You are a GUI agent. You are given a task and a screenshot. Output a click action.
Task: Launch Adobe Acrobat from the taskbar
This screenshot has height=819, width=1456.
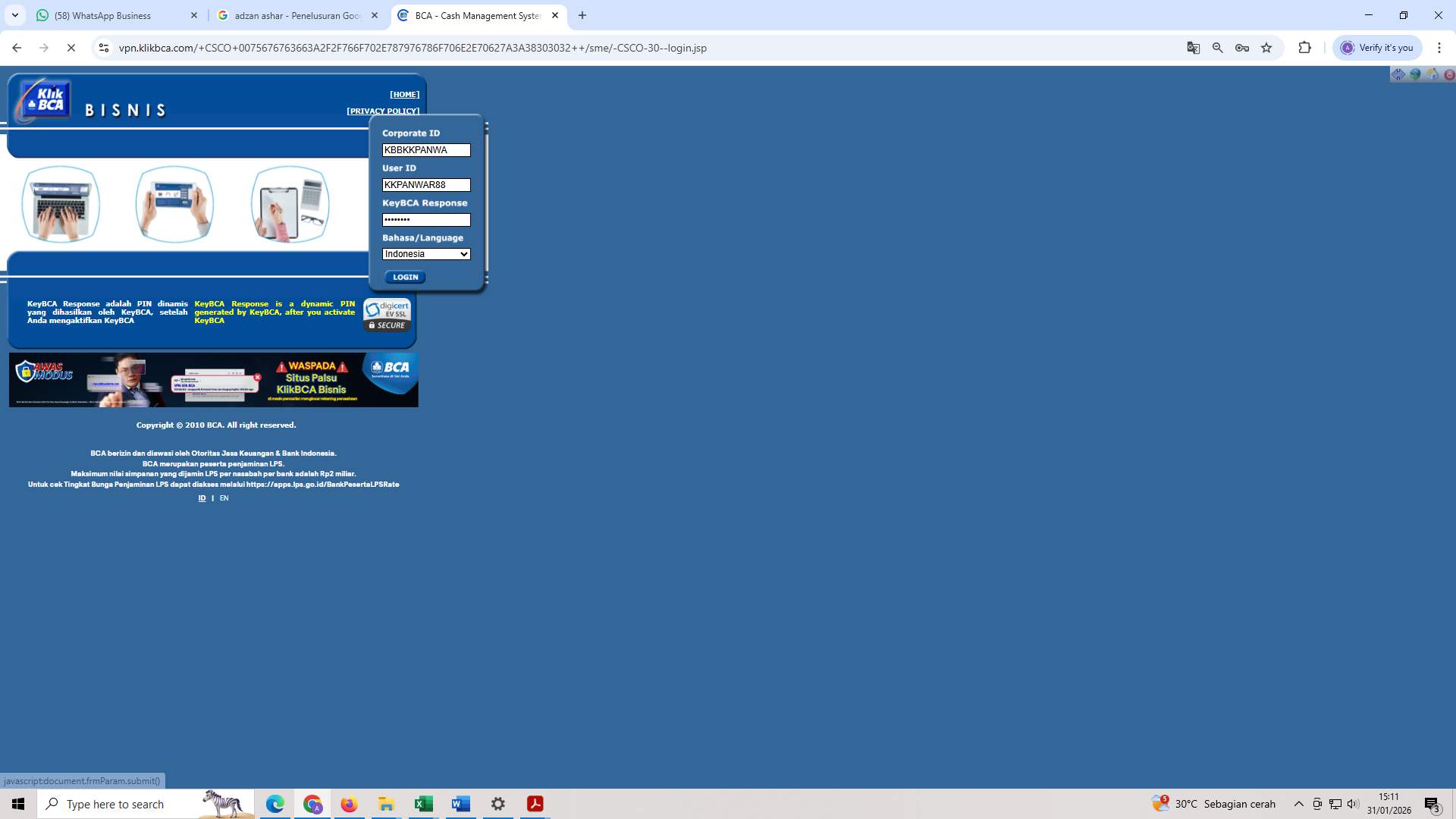[x=535, y=804]
